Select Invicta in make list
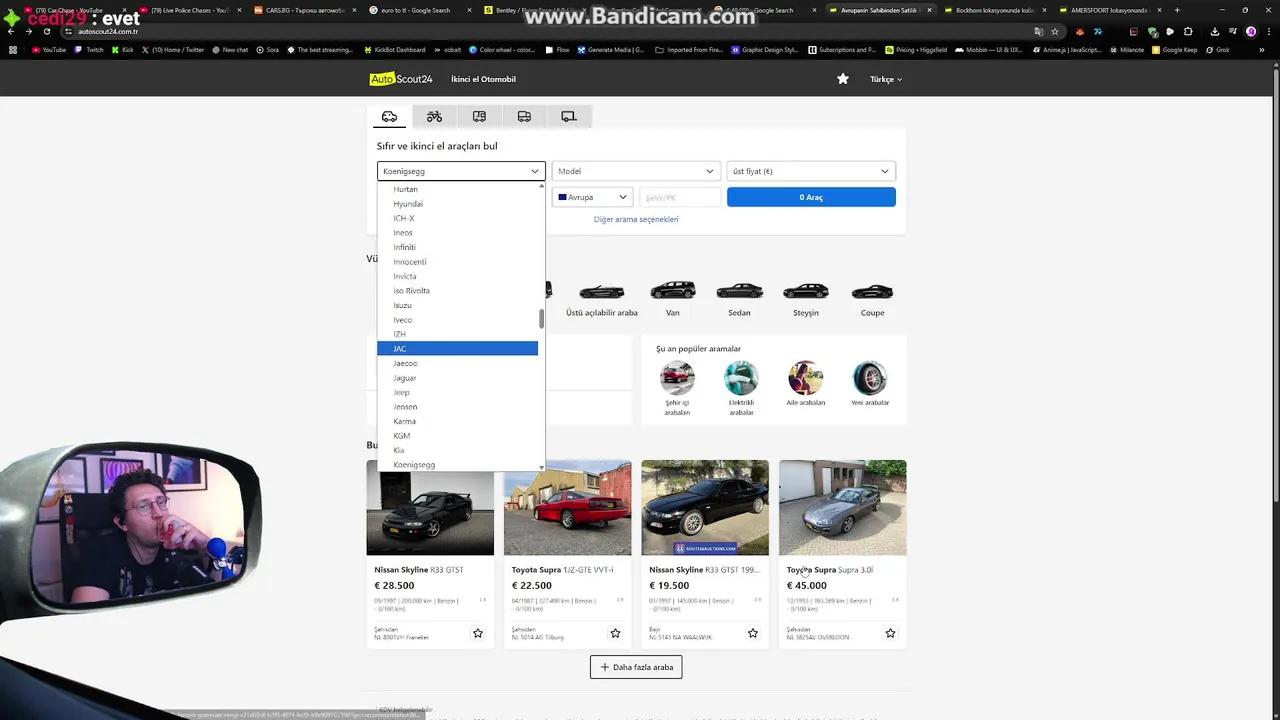 click(457, 276)
